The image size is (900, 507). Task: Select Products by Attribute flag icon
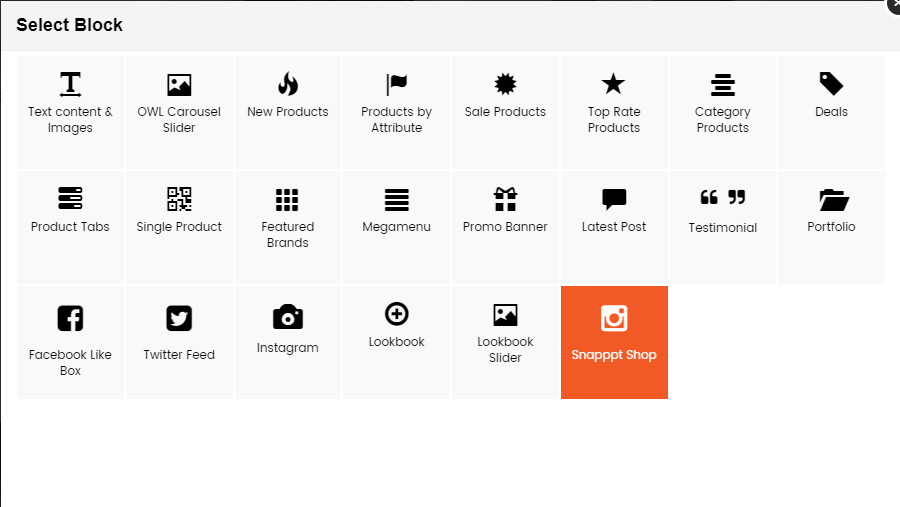[397, 85]
